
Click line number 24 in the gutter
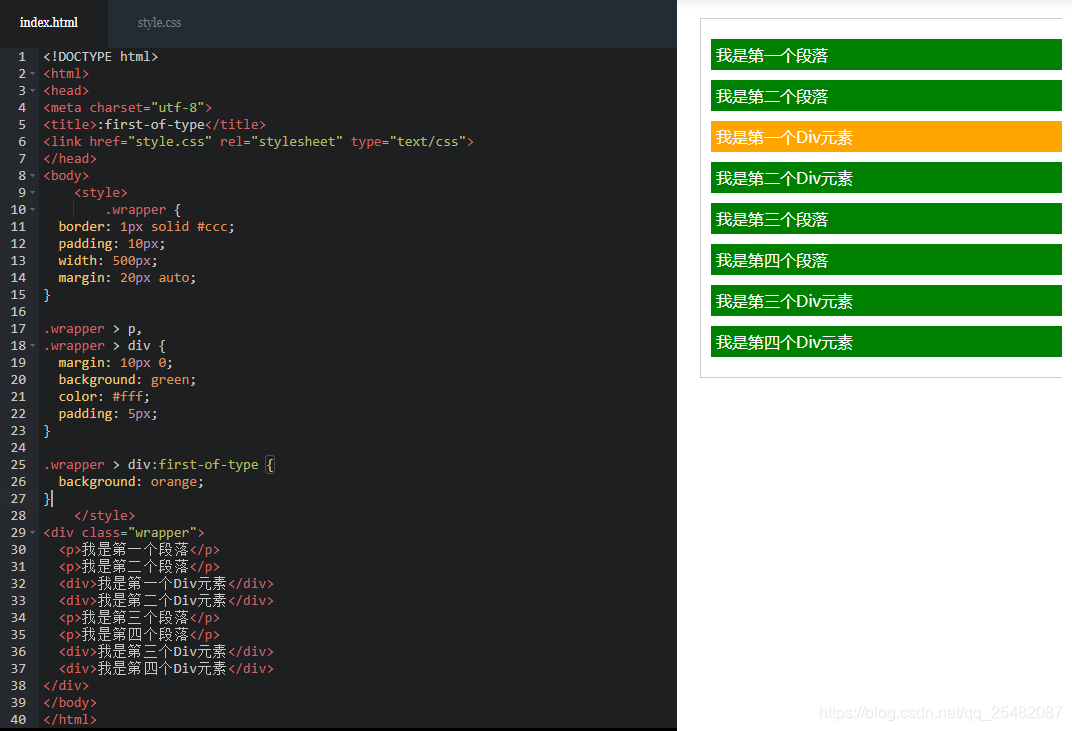point(18,448)
